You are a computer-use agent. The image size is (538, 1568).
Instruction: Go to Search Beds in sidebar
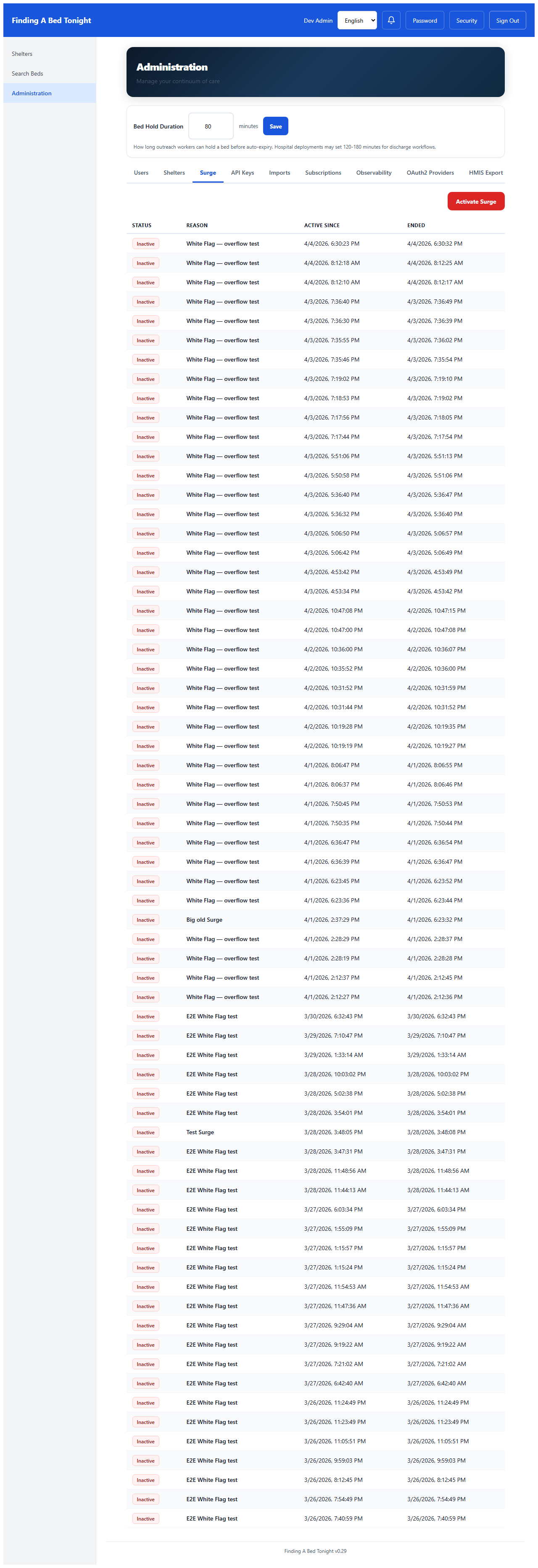pos(27,73)
